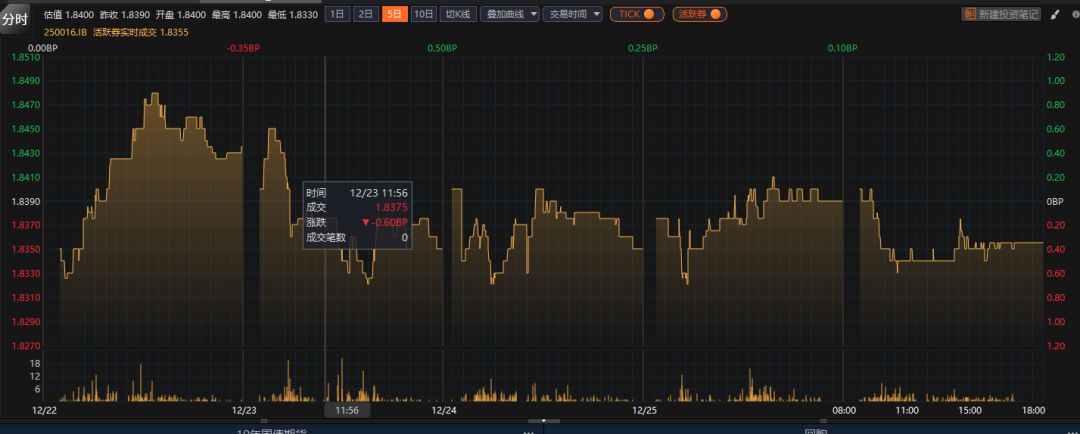Click the 11:56 time marker on axis
1080x434 pixels.
(347, 410)
